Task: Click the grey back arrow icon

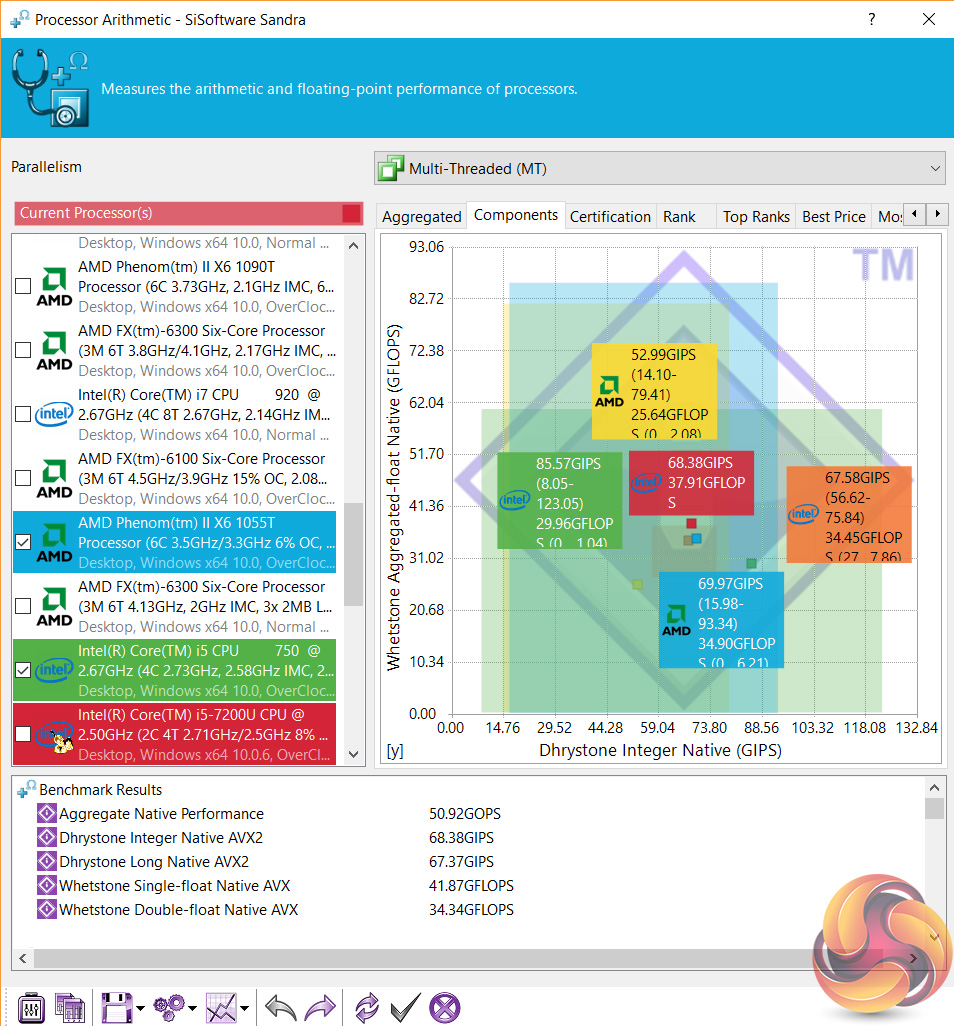Action: [281, 1008]
